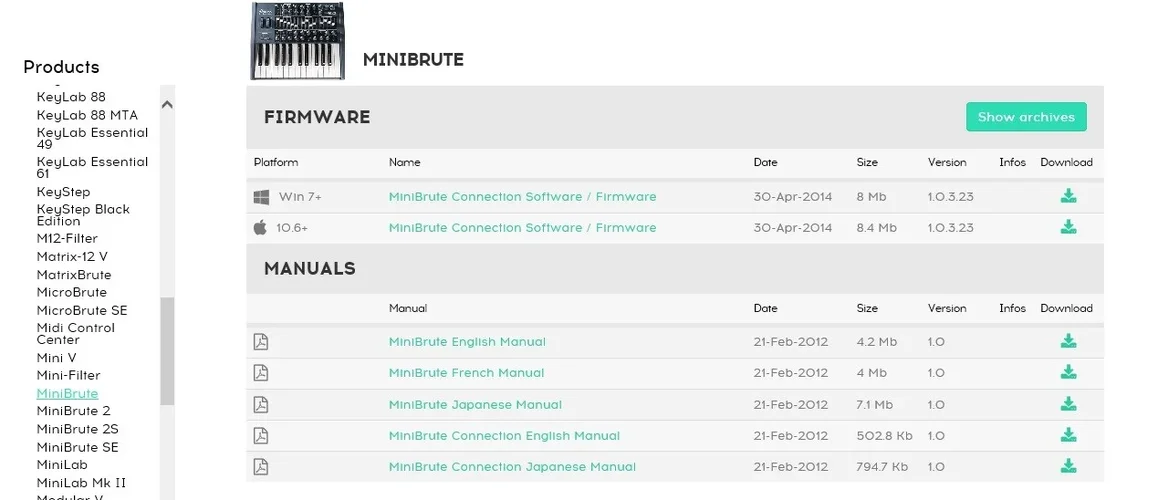Select KeyLab Essential 61 product
The width and height of the screenshot is (1158, 500).
click(92, 168)
